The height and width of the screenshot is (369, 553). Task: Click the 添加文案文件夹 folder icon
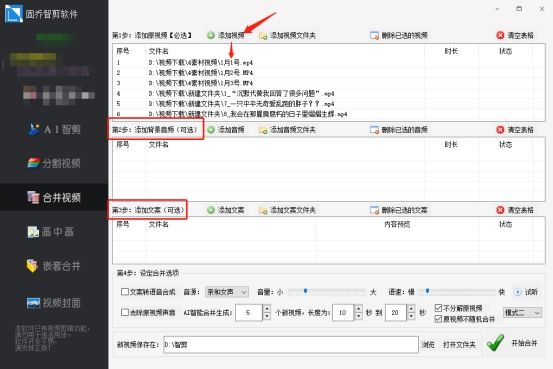pyautogui.click(x=263, y=210)
